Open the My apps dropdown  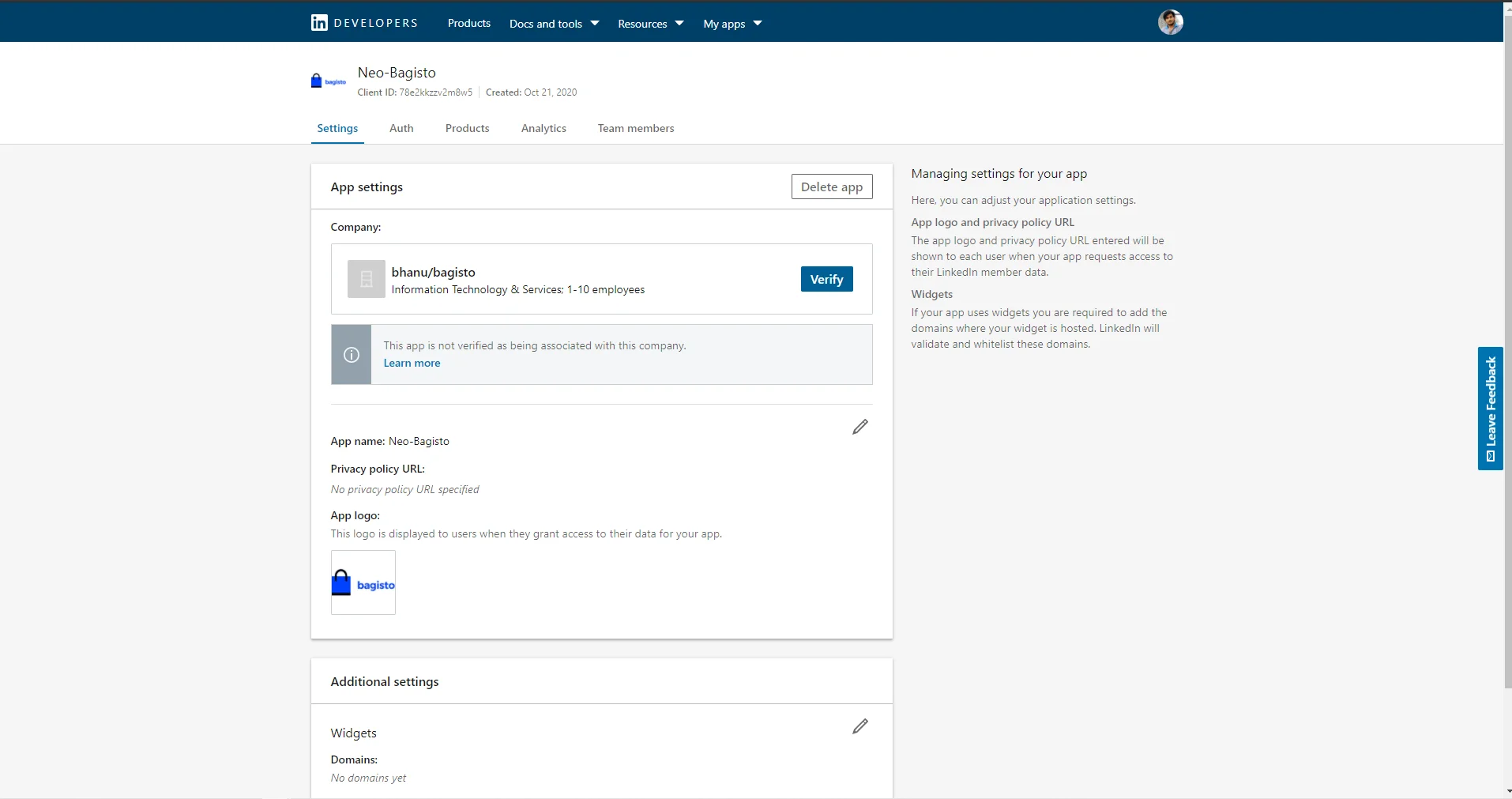tap(732, 24)
